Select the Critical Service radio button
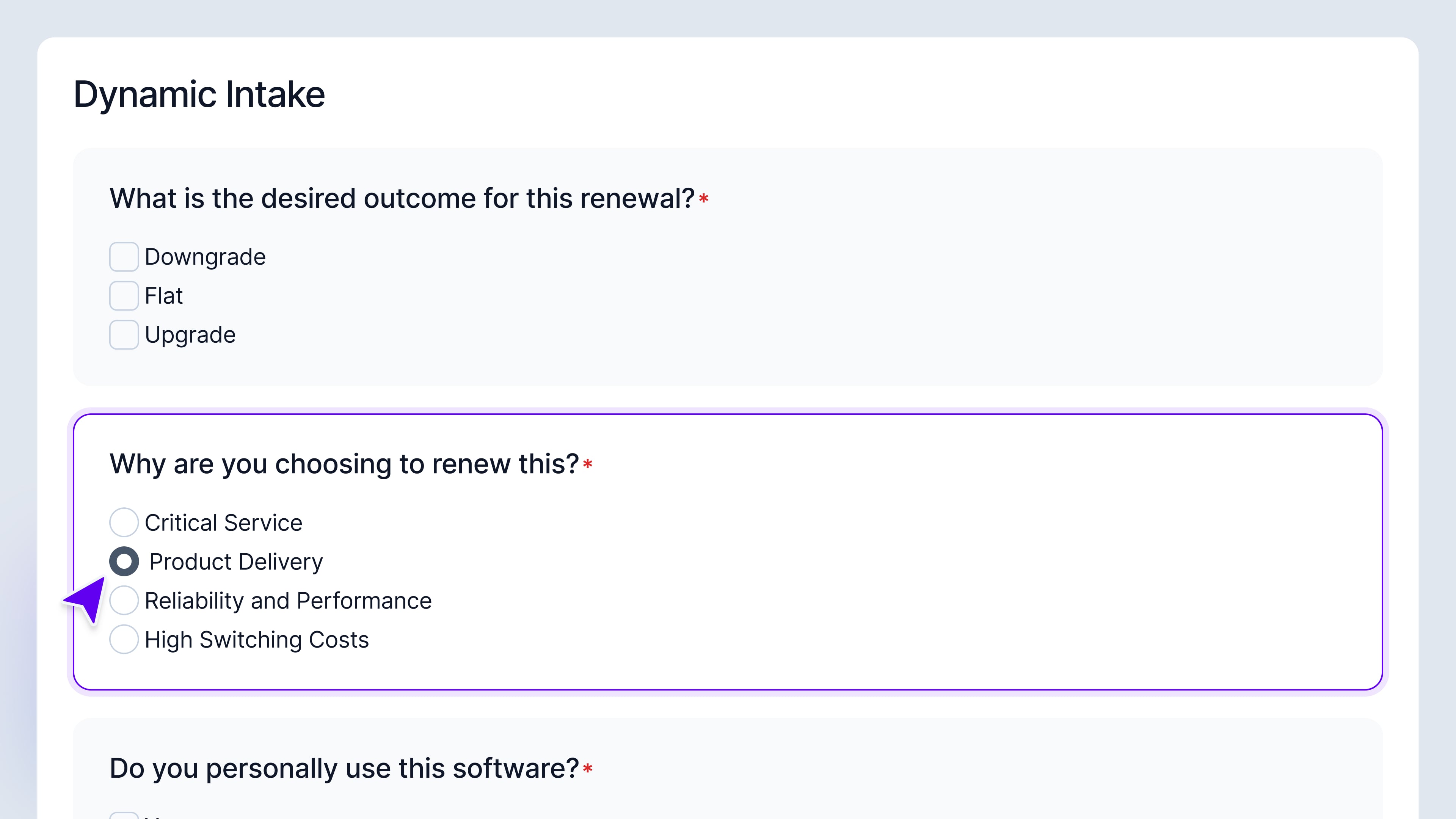Viewport: 1456px width, 819px height. [x=124, y=522]
